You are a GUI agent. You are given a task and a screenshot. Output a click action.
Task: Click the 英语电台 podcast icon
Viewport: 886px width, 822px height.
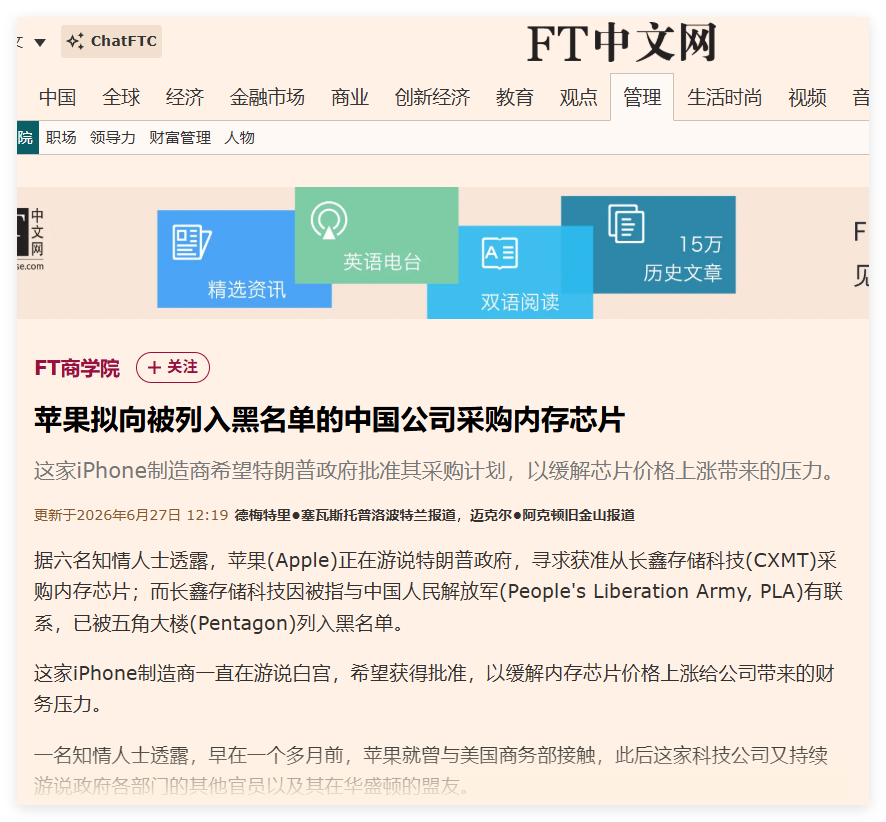[329, 220]
